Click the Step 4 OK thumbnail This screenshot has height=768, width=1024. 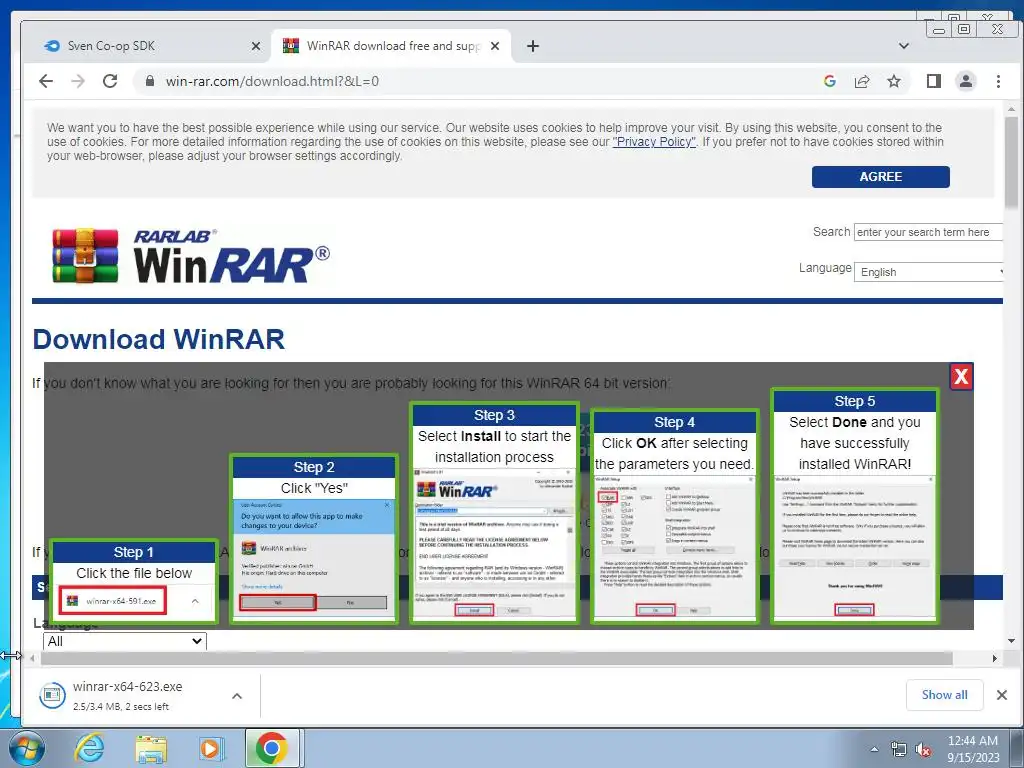(675, 516)
